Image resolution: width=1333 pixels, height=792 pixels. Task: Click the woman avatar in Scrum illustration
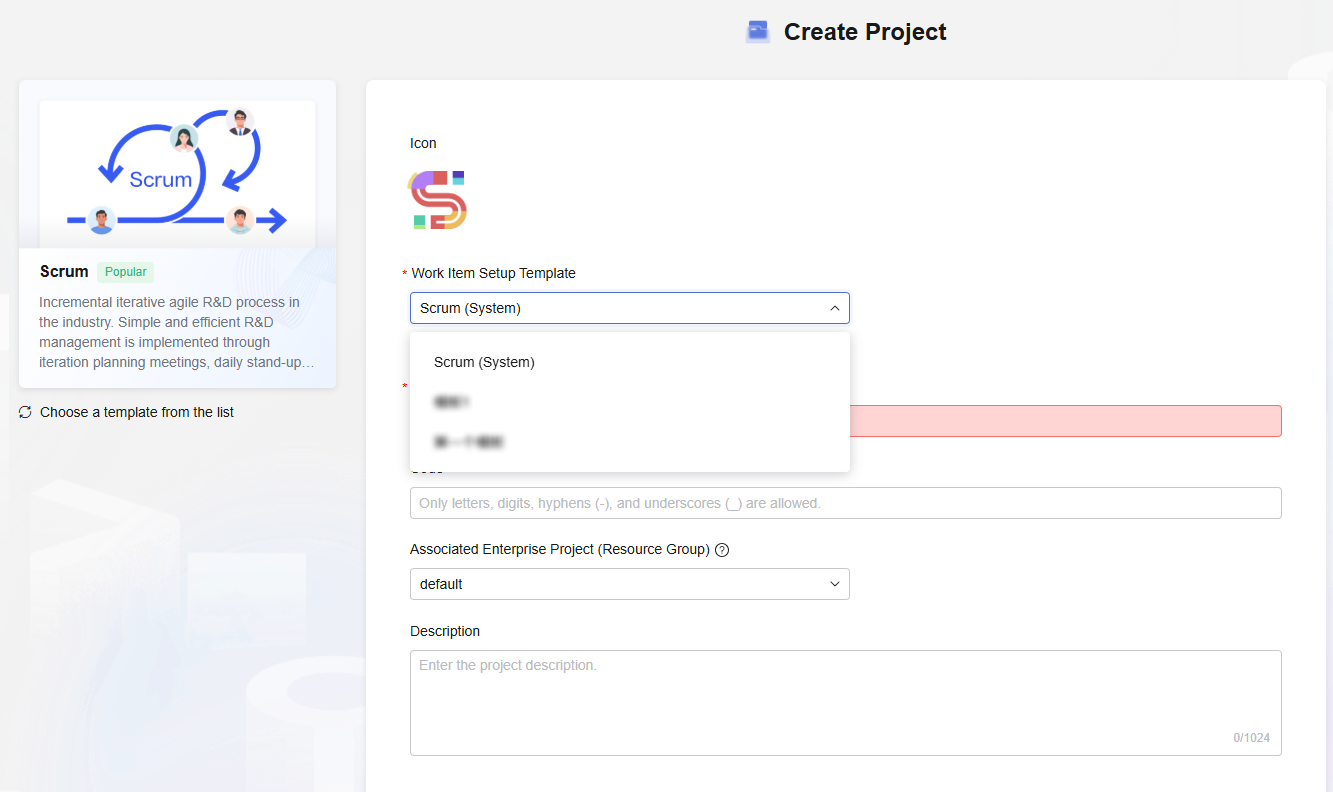tap(183, 138)
